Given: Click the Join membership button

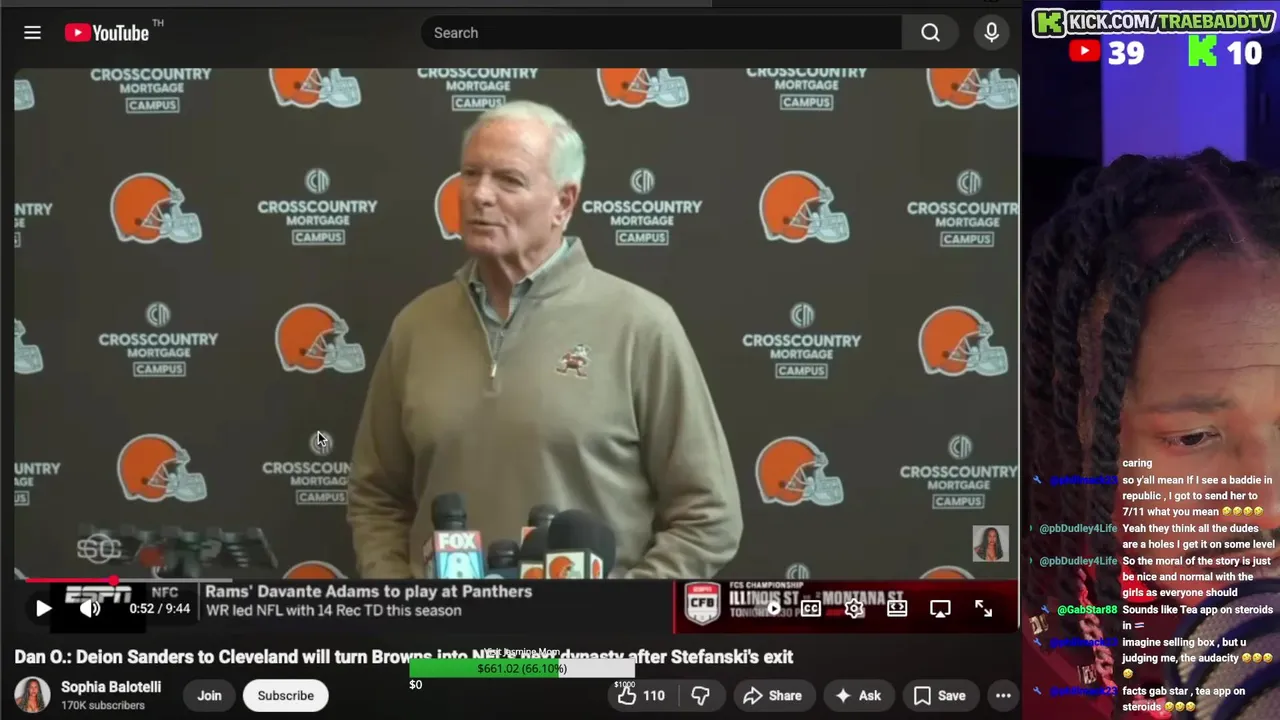Looking at the screenshot, I should click(209, 695).
